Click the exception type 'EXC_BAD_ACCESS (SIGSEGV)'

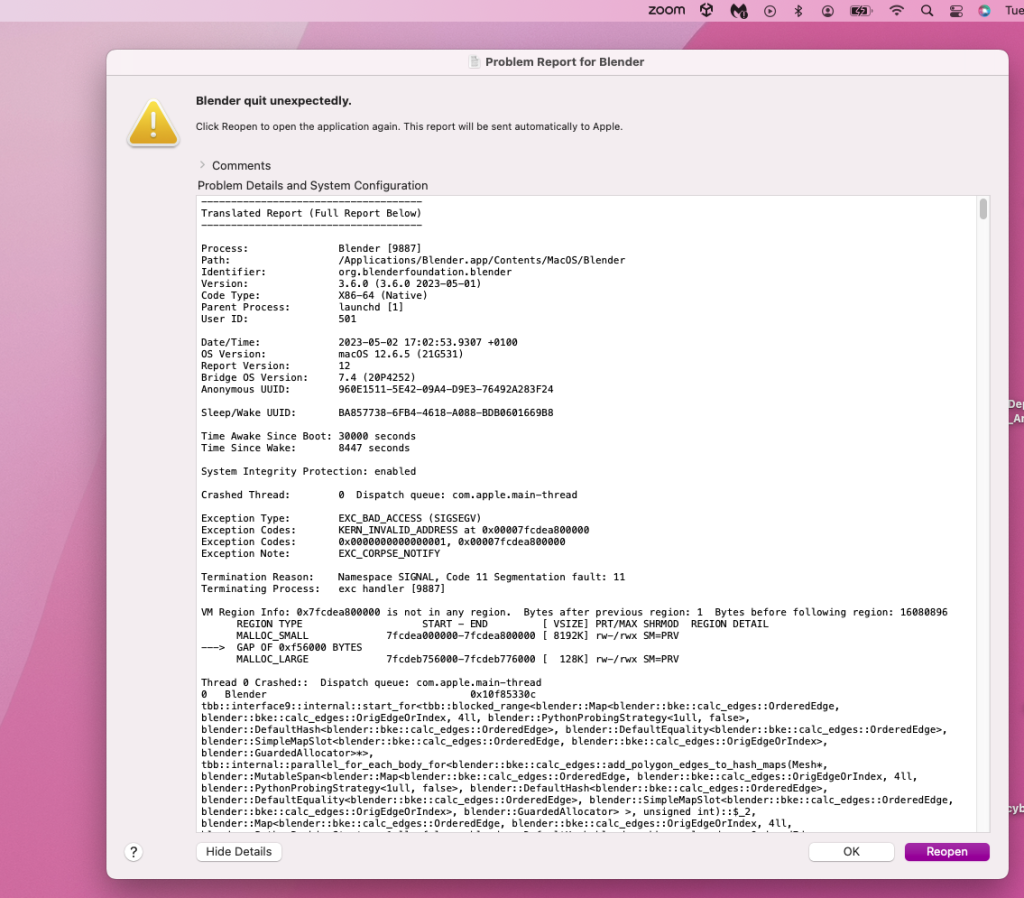click(409, 519)
